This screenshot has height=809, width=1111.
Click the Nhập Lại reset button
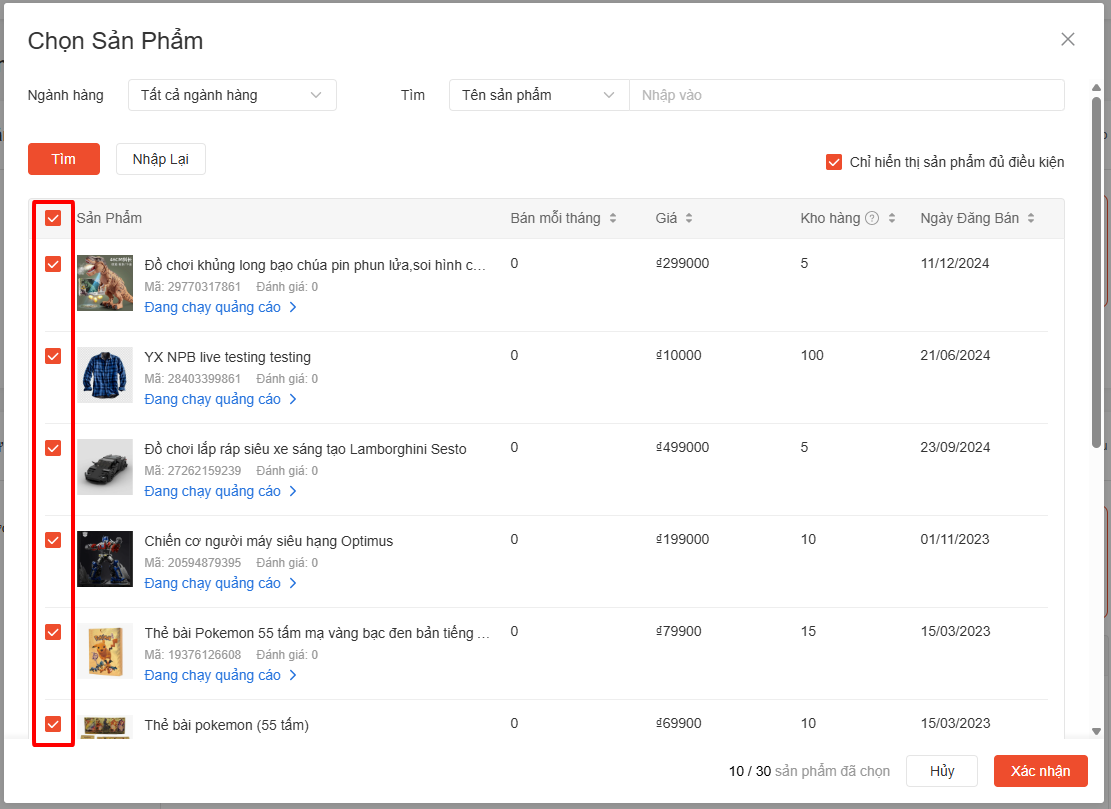coord(161,159)
